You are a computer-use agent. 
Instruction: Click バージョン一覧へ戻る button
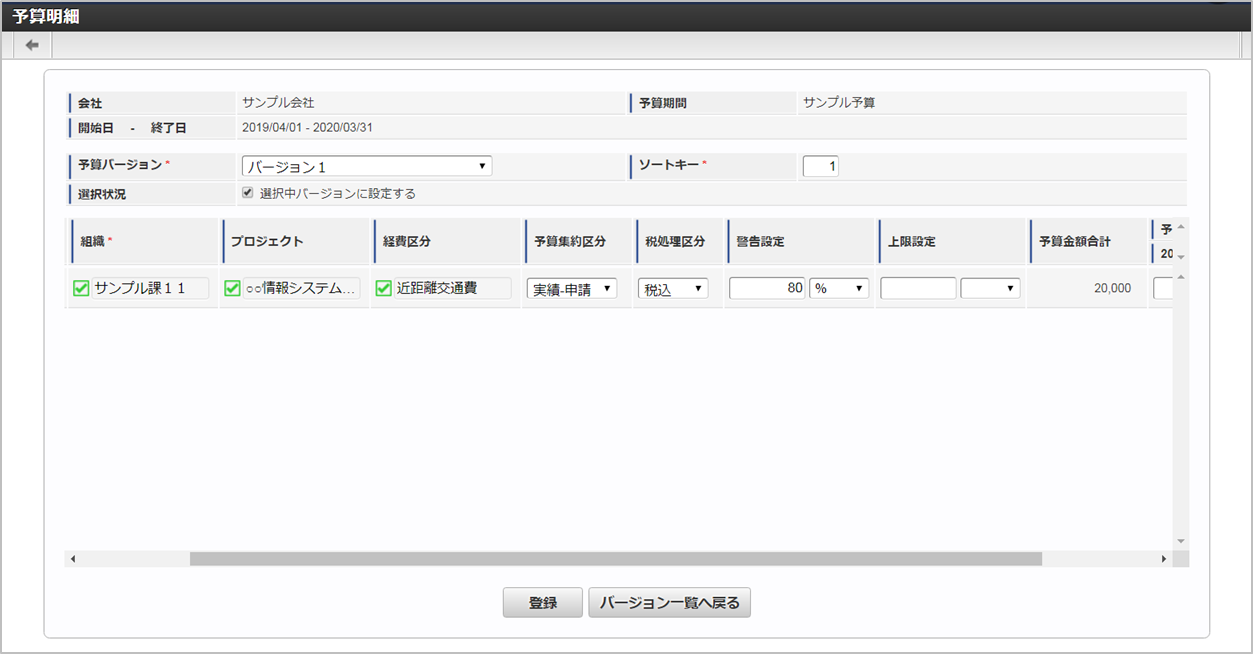click(669, 602)
